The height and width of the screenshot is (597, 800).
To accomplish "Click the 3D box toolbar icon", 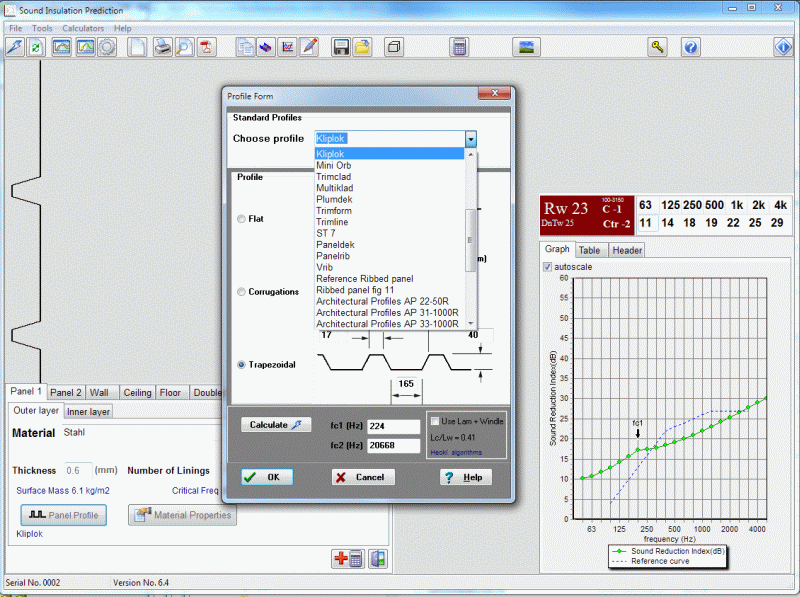I will [x=393, y=47].
